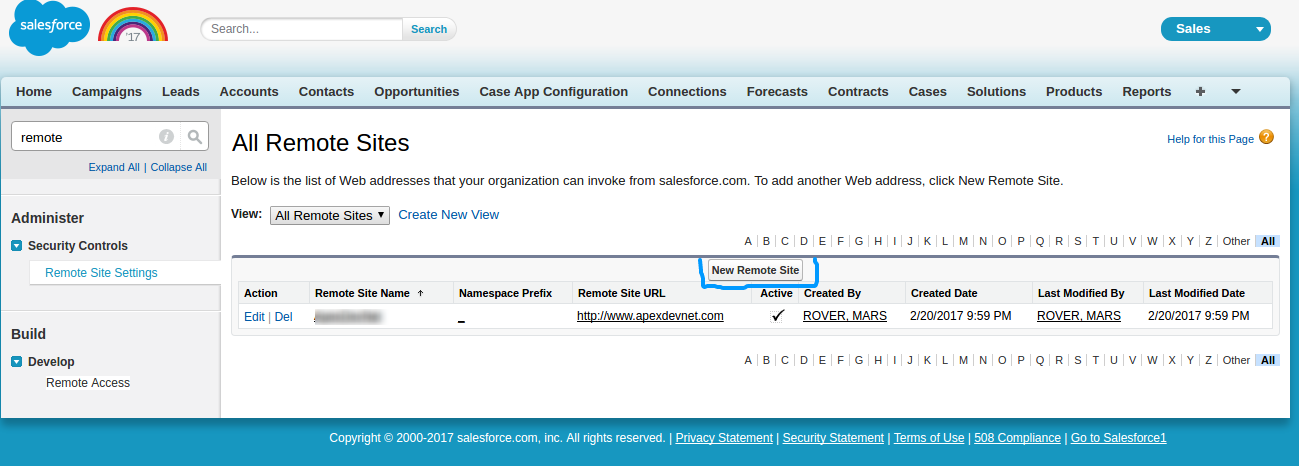This screenshot has width=1299, height=466.
Task: Open the Opportunities tab
Action: pyautogui.click(x=416, y=91)
